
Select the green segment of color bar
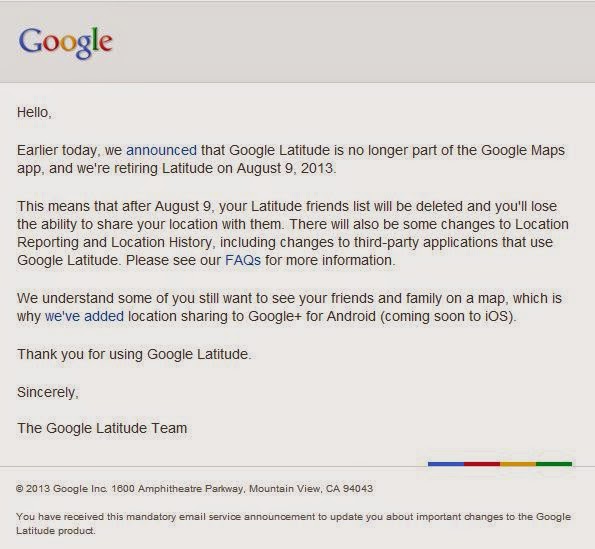point(554,464)
